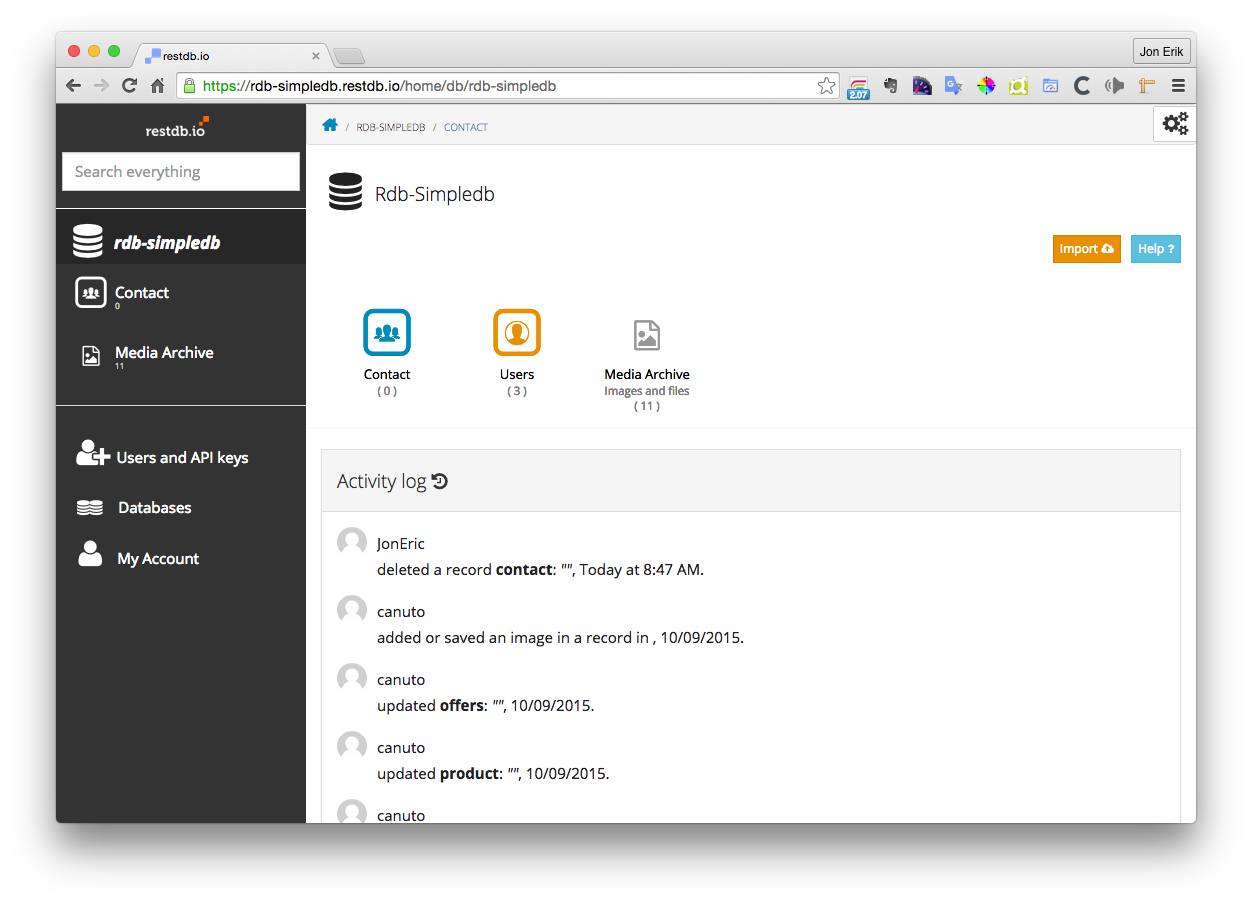The image size is (1252, 903).
Task: Click the 'updated product' log entry
Action: pyautogui.click(x=493, y=774)
